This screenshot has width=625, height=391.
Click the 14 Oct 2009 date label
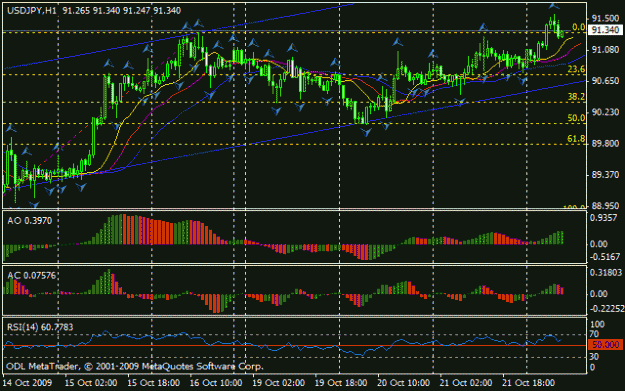27,383
